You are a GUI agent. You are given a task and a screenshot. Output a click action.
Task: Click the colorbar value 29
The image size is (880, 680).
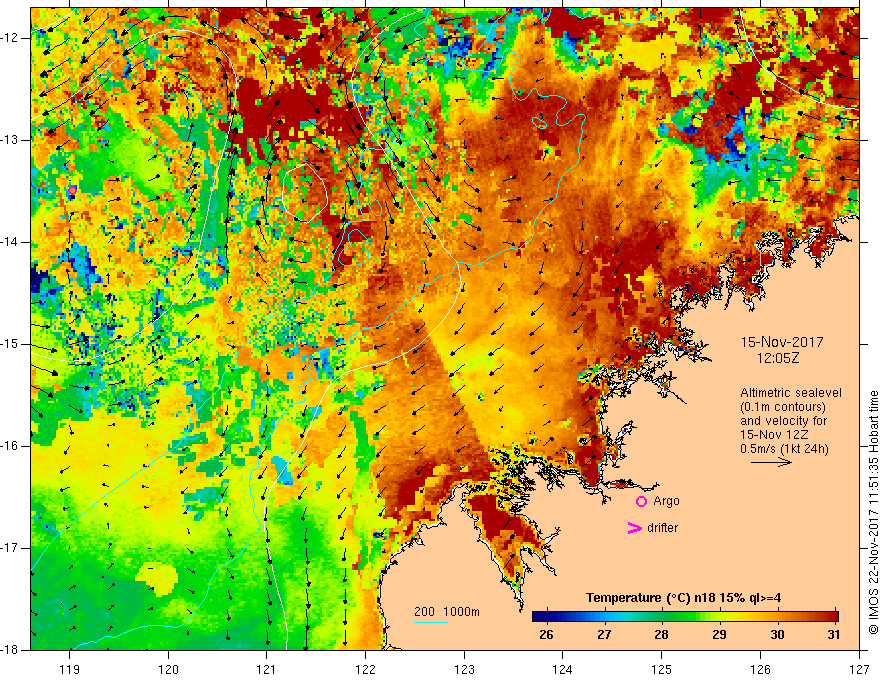pyautogui.click(x=719, y=635)
